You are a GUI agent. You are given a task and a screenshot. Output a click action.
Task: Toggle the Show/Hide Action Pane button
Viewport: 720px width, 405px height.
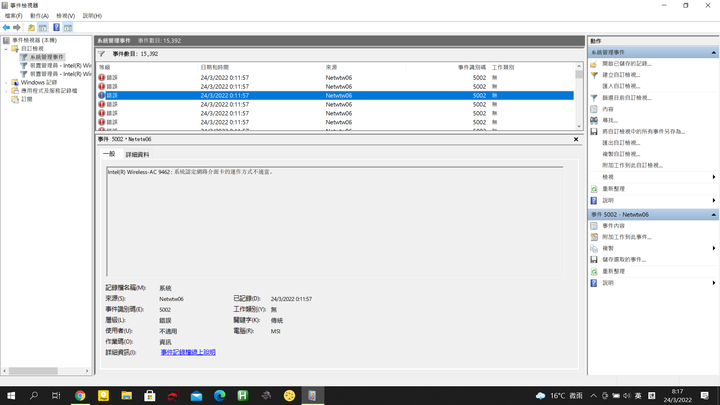tap(68, 28)
